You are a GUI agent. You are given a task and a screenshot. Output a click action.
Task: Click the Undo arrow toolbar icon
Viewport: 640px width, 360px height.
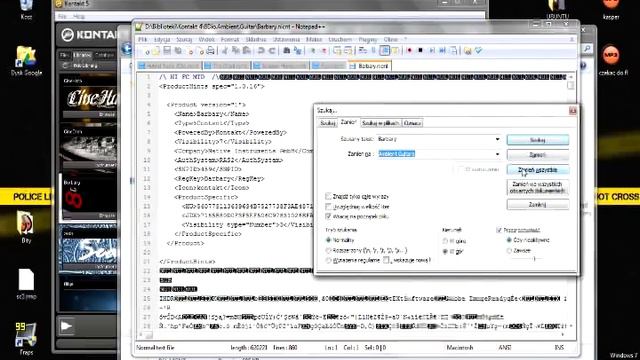pos(261,51)
